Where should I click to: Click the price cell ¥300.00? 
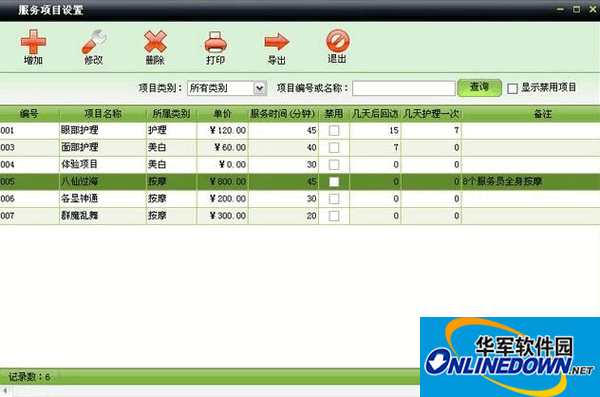pyautogui.click(x=222, y=216)
